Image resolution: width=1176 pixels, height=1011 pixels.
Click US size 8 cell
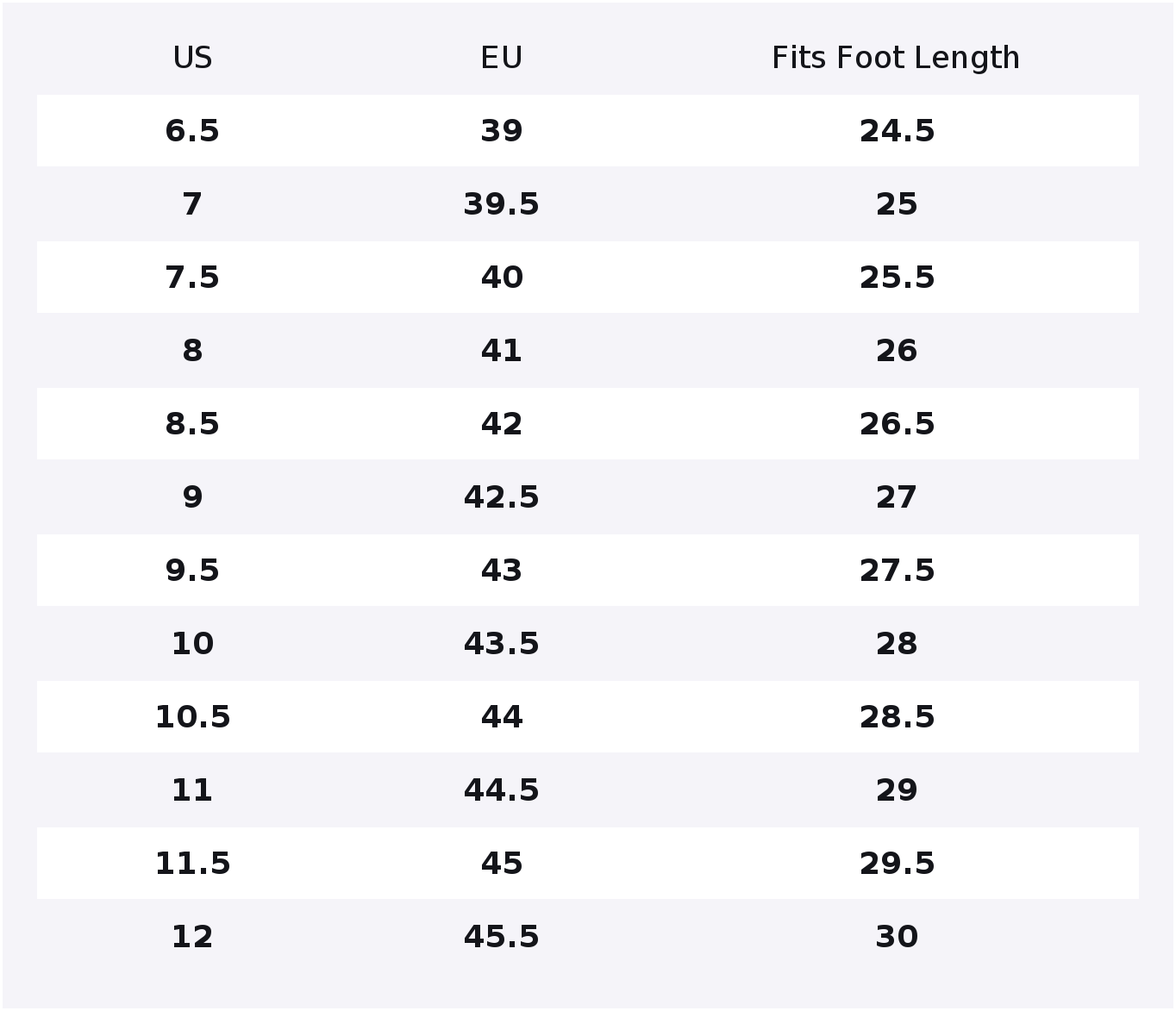tap(192, 351)
